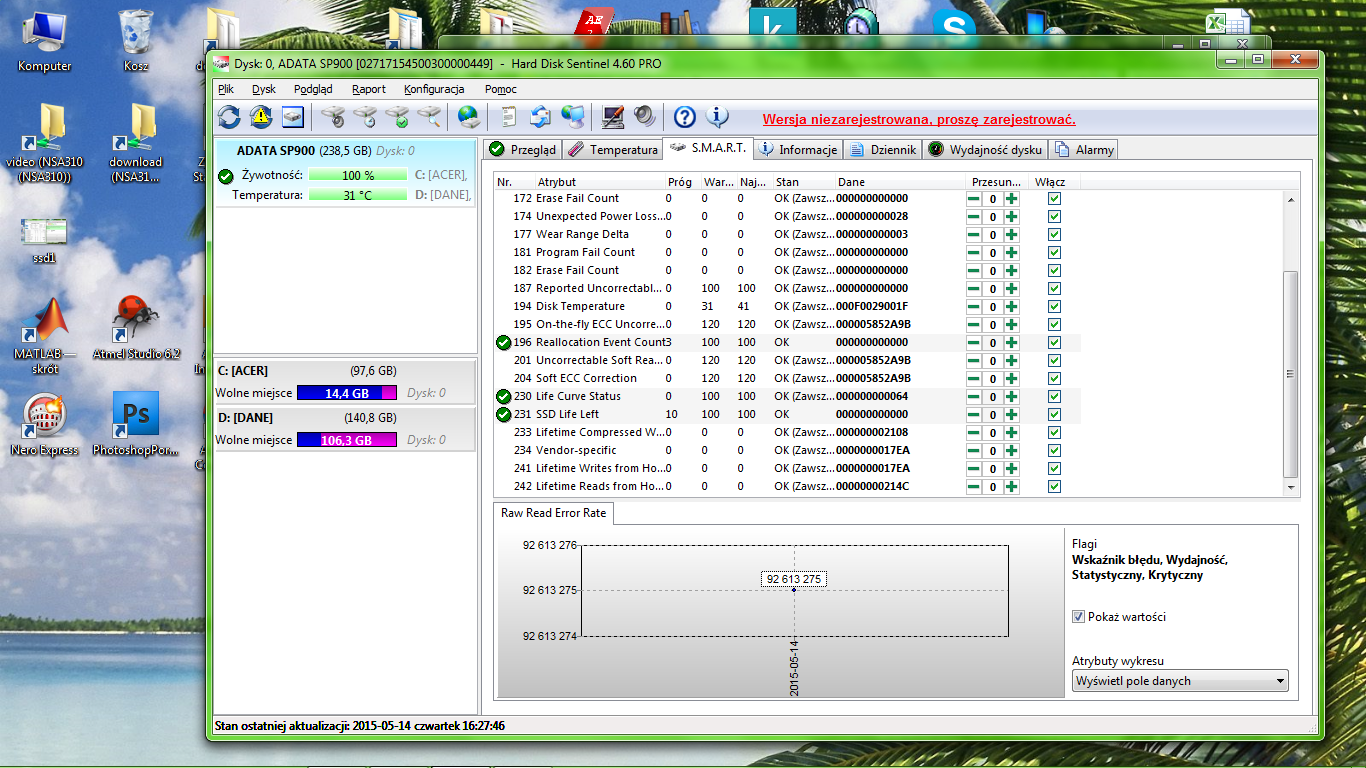Screen dimensions: 1366x768
Task: Select the Photoshop desktop shortcut icon
Action: (136, 425)
